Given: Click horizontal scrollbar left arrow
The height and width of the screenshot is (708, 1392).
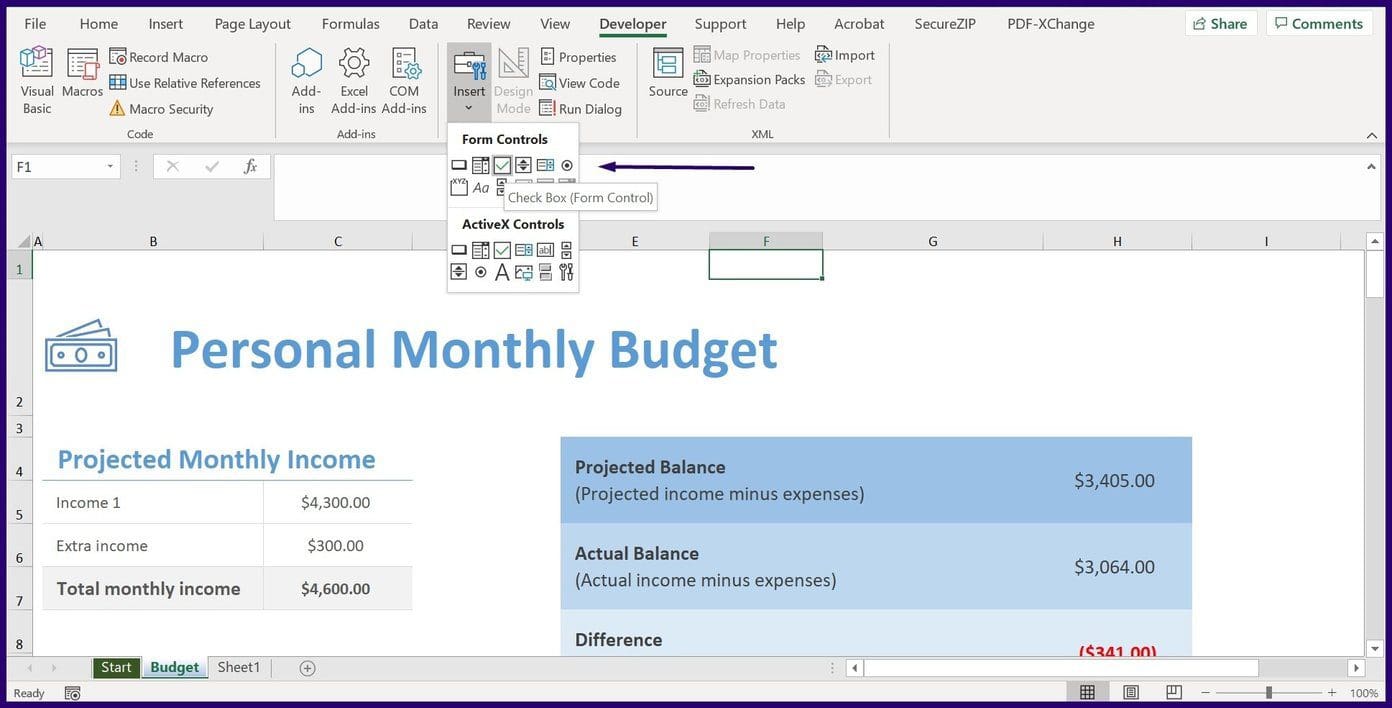Looking at the screenshot, I should pyautogui.click(x=855, y=667).
